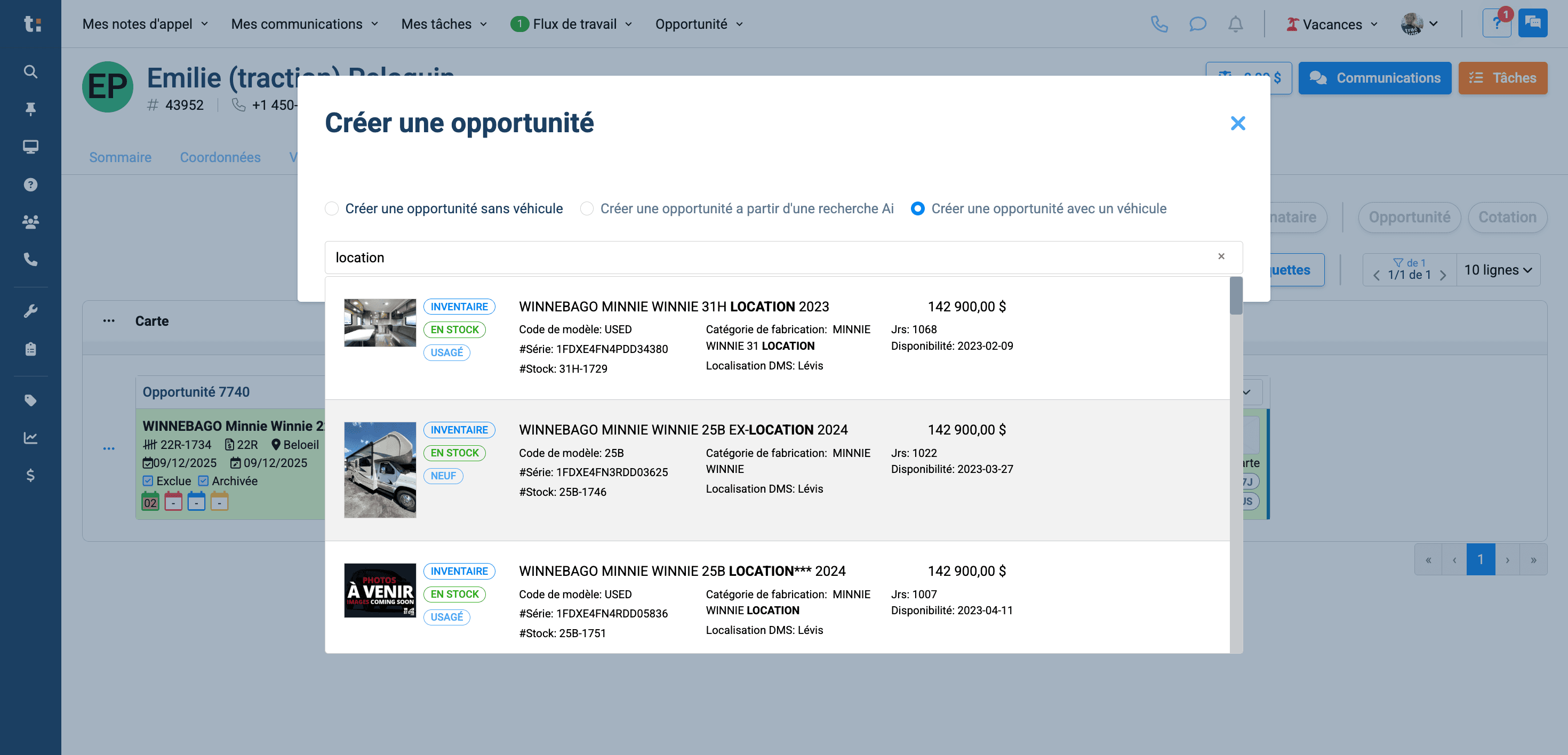Screen dimensions: 1568x755
Task: Go to the first page in pagination
Action: tap(1428, 559)
